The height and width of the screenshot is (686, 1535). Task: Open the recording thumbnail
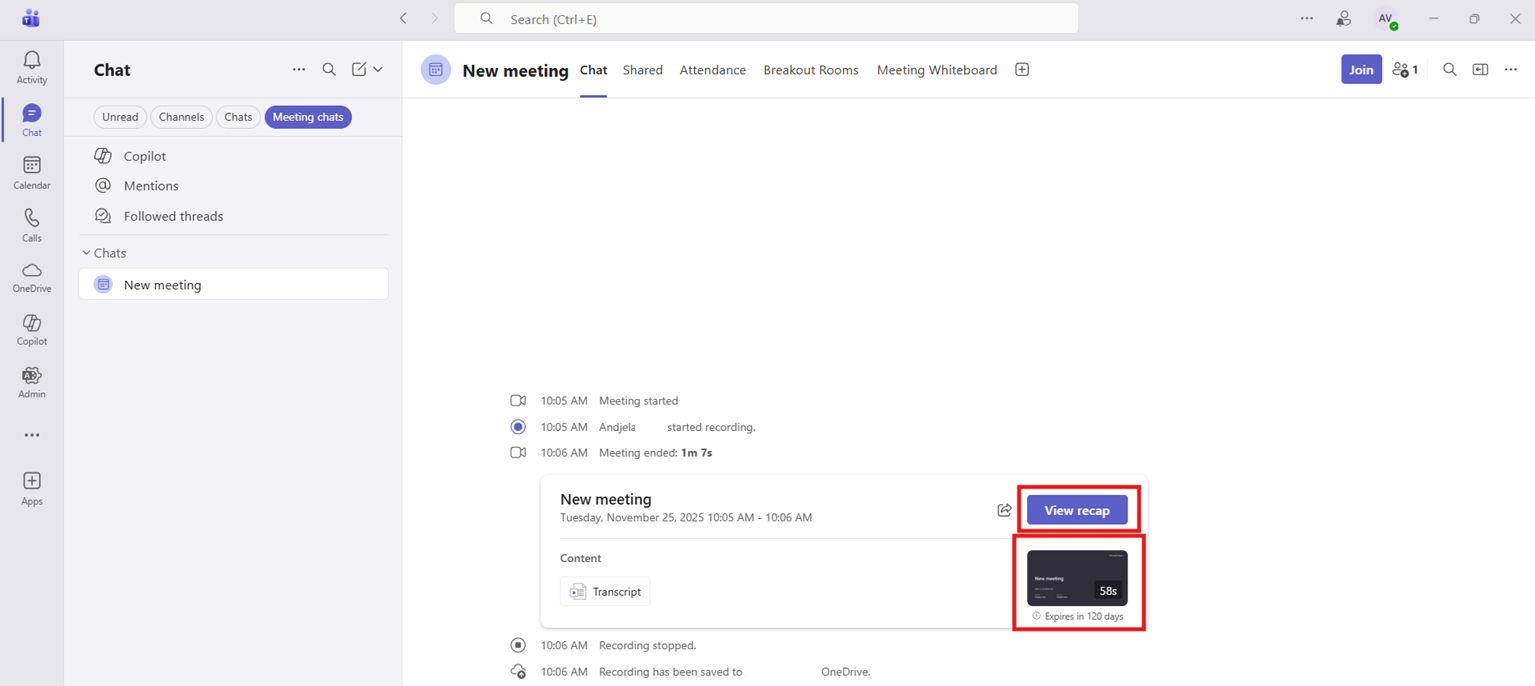(x=1077, y=578)
